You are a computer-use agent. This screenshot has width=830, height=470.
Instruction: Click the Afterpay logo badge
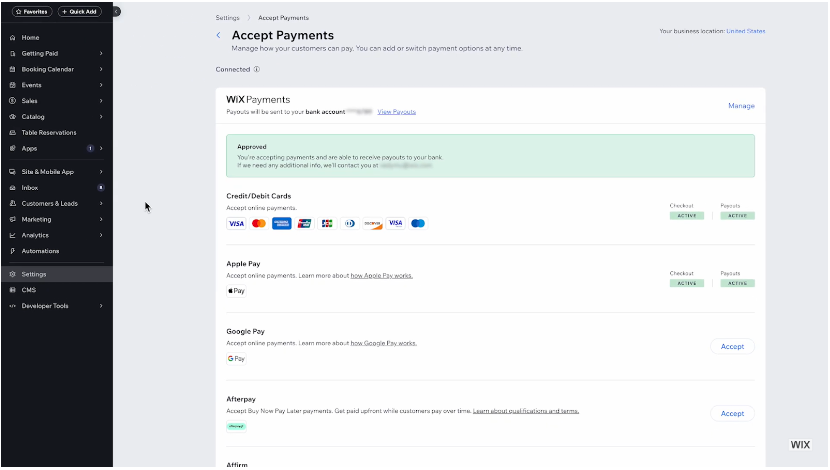pyautogui.click(x=236, y=427)
